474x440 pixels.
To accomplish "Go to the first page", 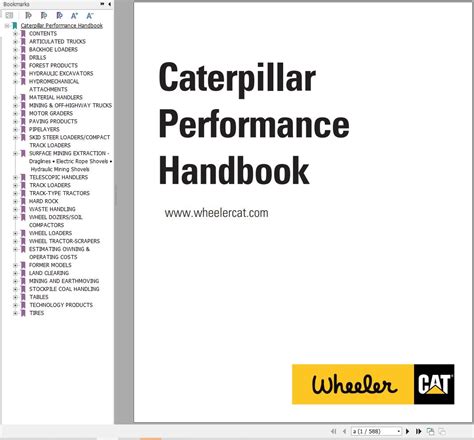I will pos(333,431).
